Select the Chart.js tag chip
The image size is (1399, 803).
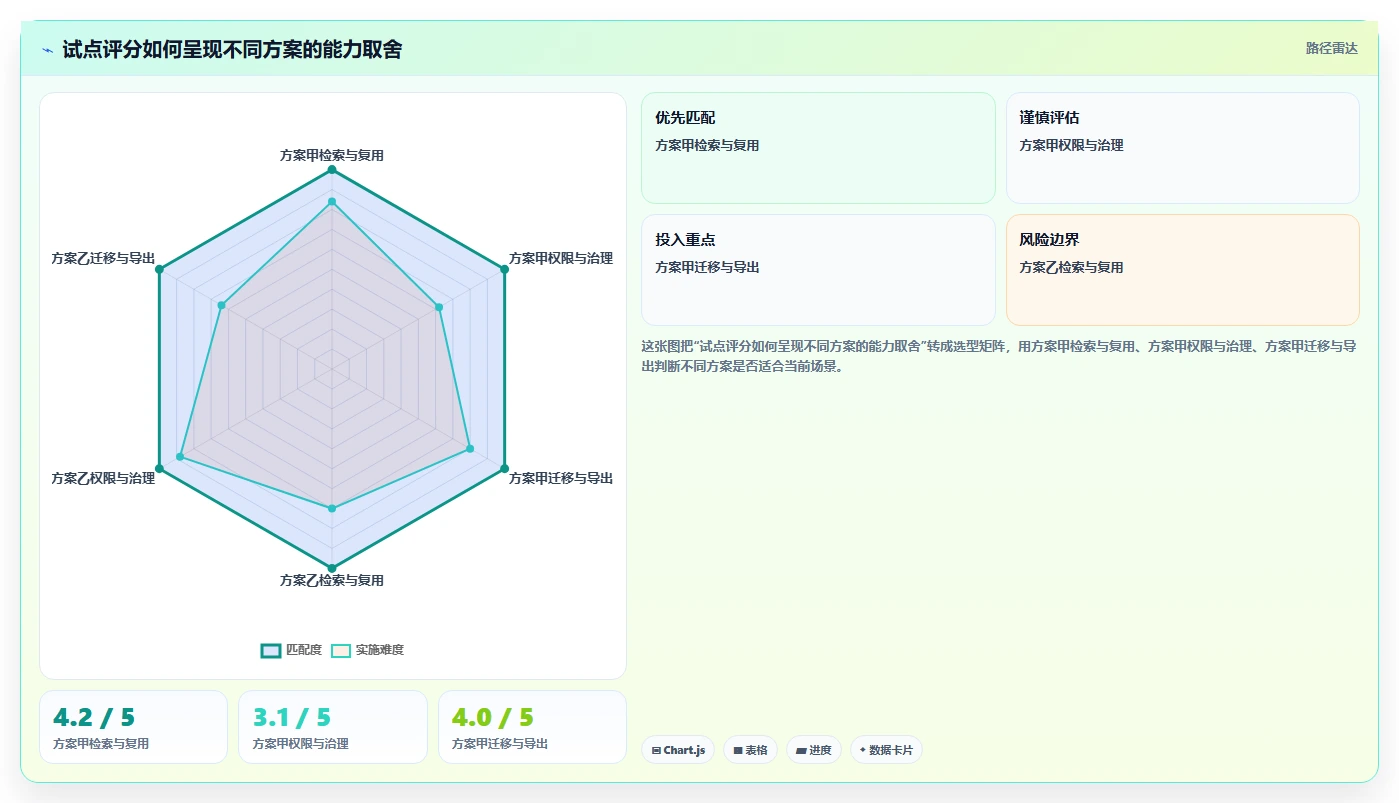(x=678, y=750)
